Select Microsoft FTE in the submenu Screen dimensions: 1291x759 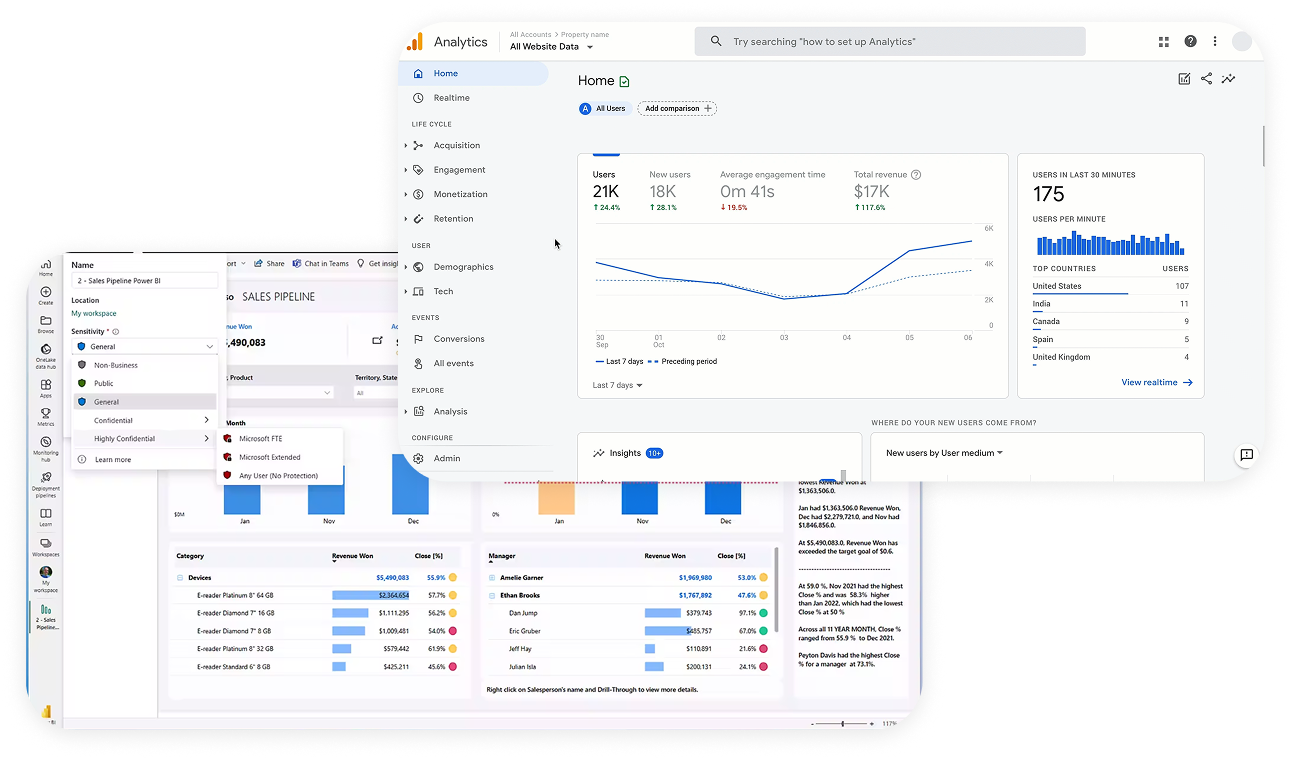[x=280, y=439]
